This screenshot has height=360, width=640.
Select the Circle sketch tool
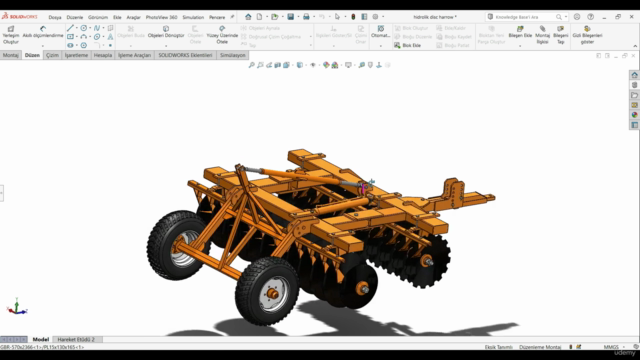coord(84,28)
